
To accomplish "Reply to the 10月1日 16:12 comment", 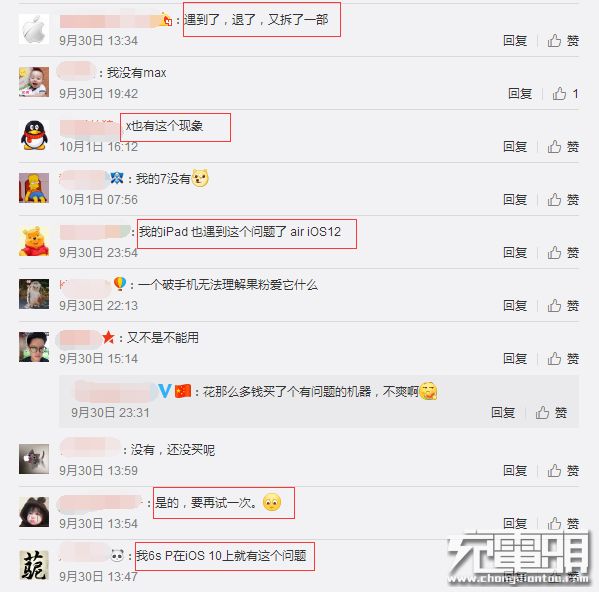I will tap(515, 146).
